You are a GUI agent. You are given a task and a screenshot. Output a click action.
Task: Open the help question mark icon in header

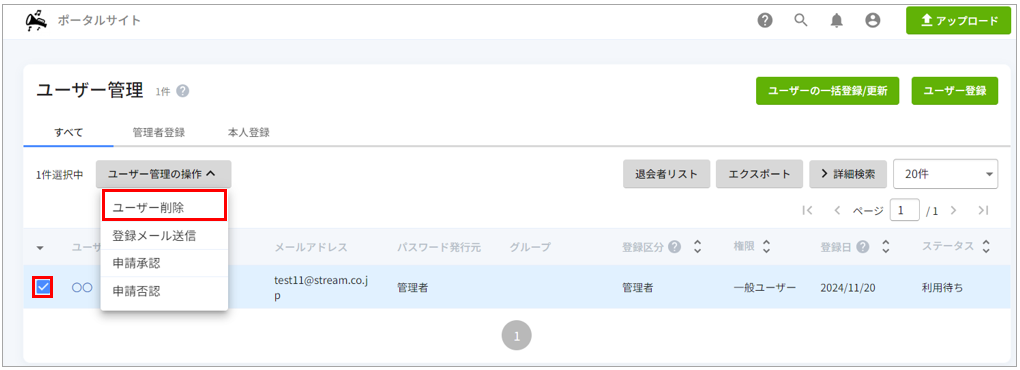coord(765,21)
